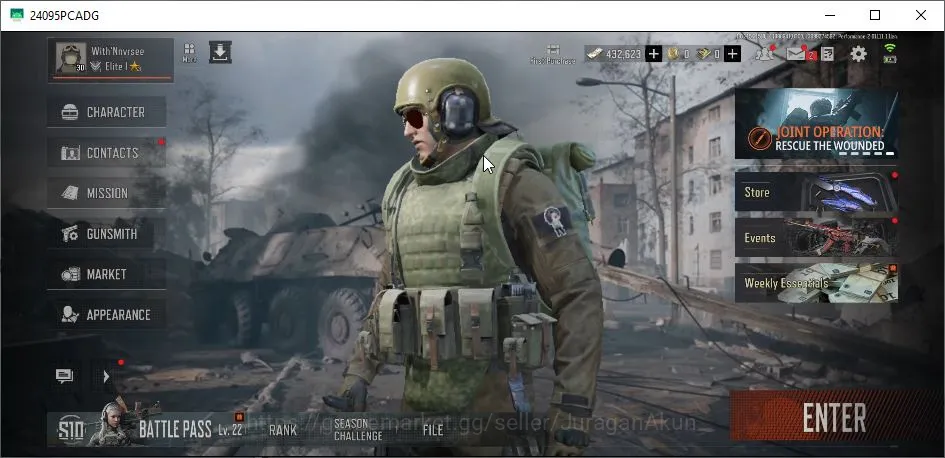The height and width of the screenshot is (458, 945).
Task: Open the player avatar profile picture
Action: [71, 58]
